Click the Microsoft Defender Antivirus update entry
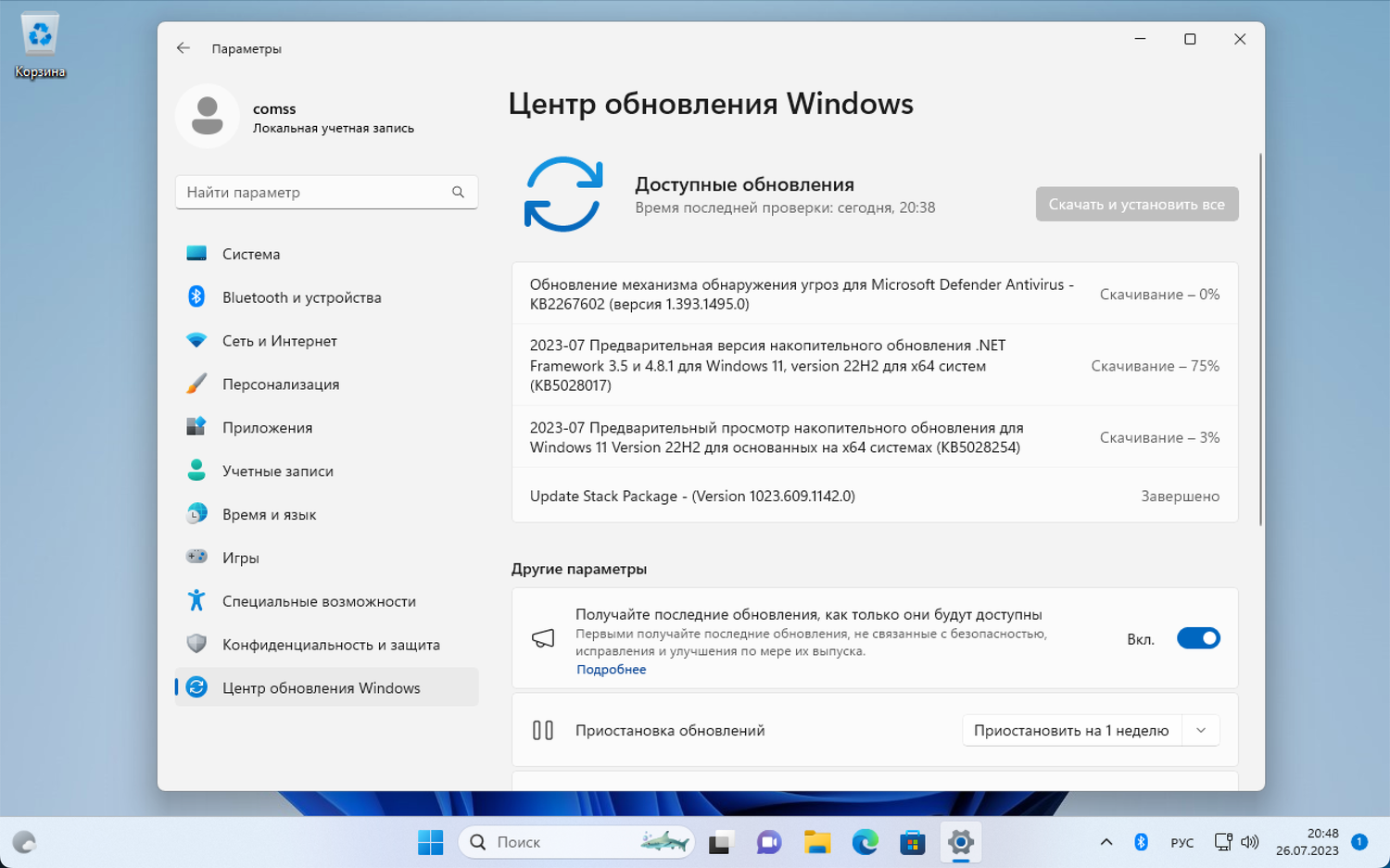Image resolution: width=1390 pixels, height=868 pixels. click(x=875, y=294)
